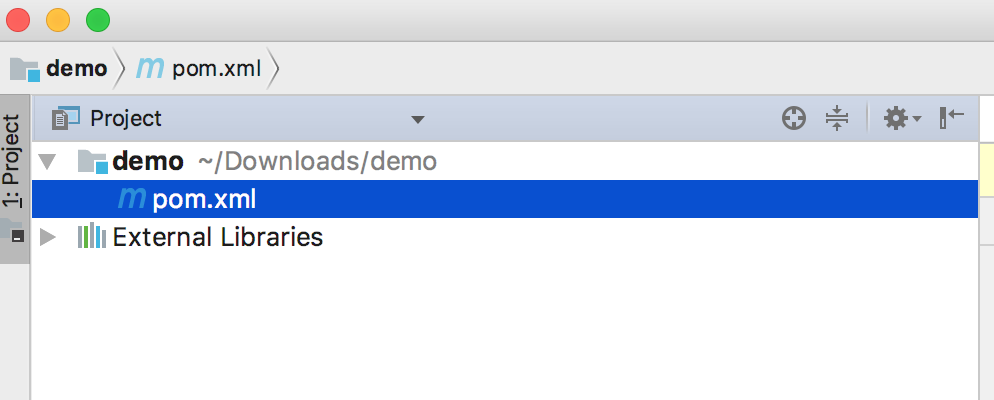The image size is (994, 400).
Task: Hide the Project tool window panel
Action: pyautogui.click(x=951, y=118)
